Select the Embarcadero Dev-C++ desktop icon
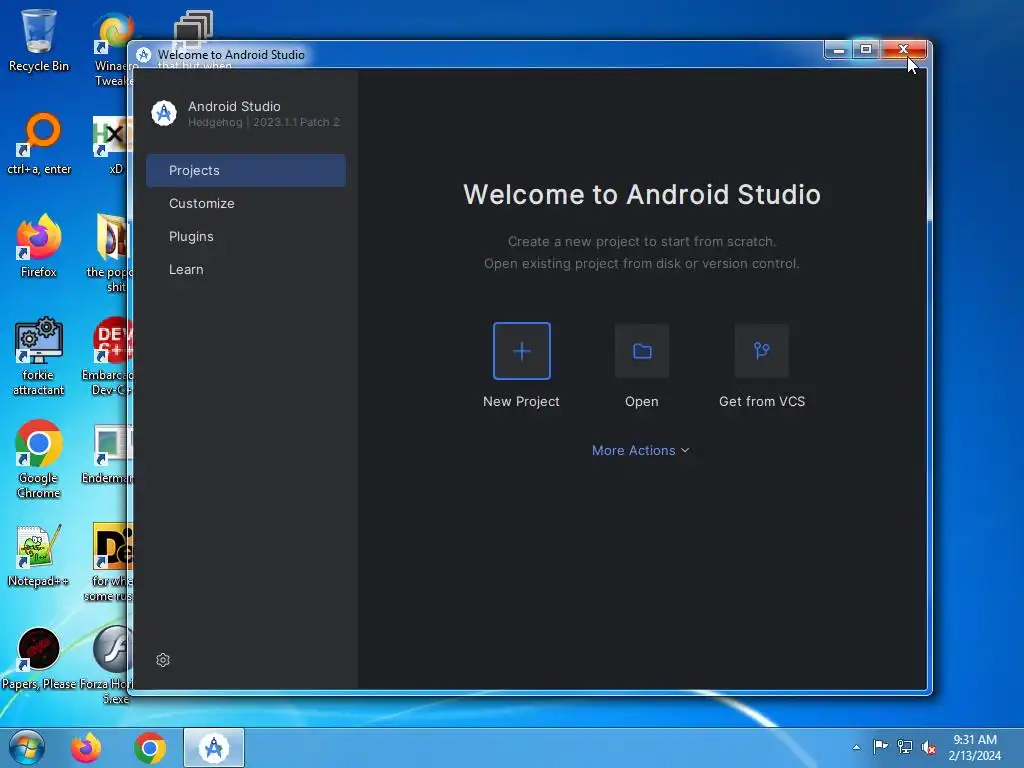Image resolution: width=1024 pixels, height=768 pixels. (x=110, y=357)
